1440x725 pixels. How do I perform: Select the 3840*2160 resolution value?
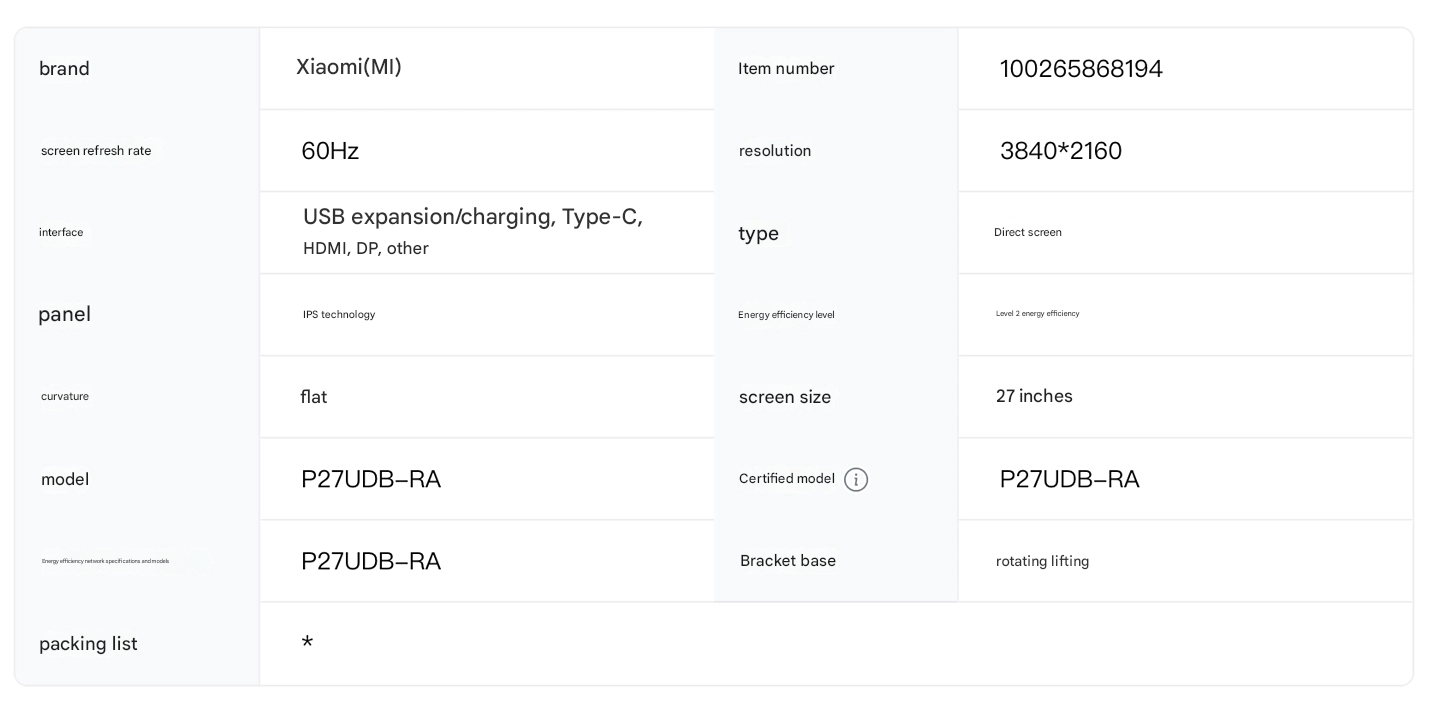1060,151
